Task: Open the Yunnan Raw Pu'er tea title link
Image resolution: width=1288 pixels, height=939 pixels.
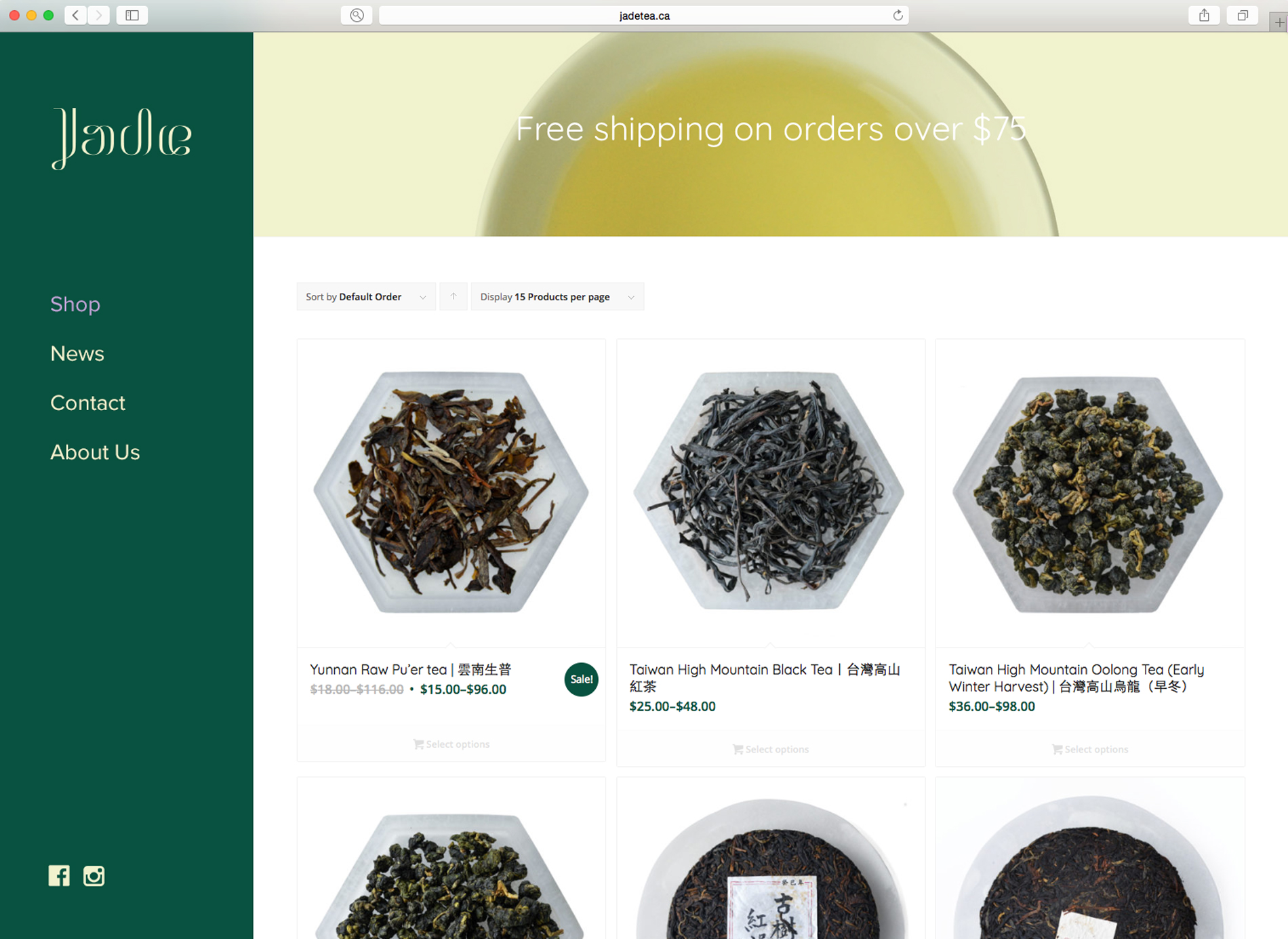Action: coord(411,670)
